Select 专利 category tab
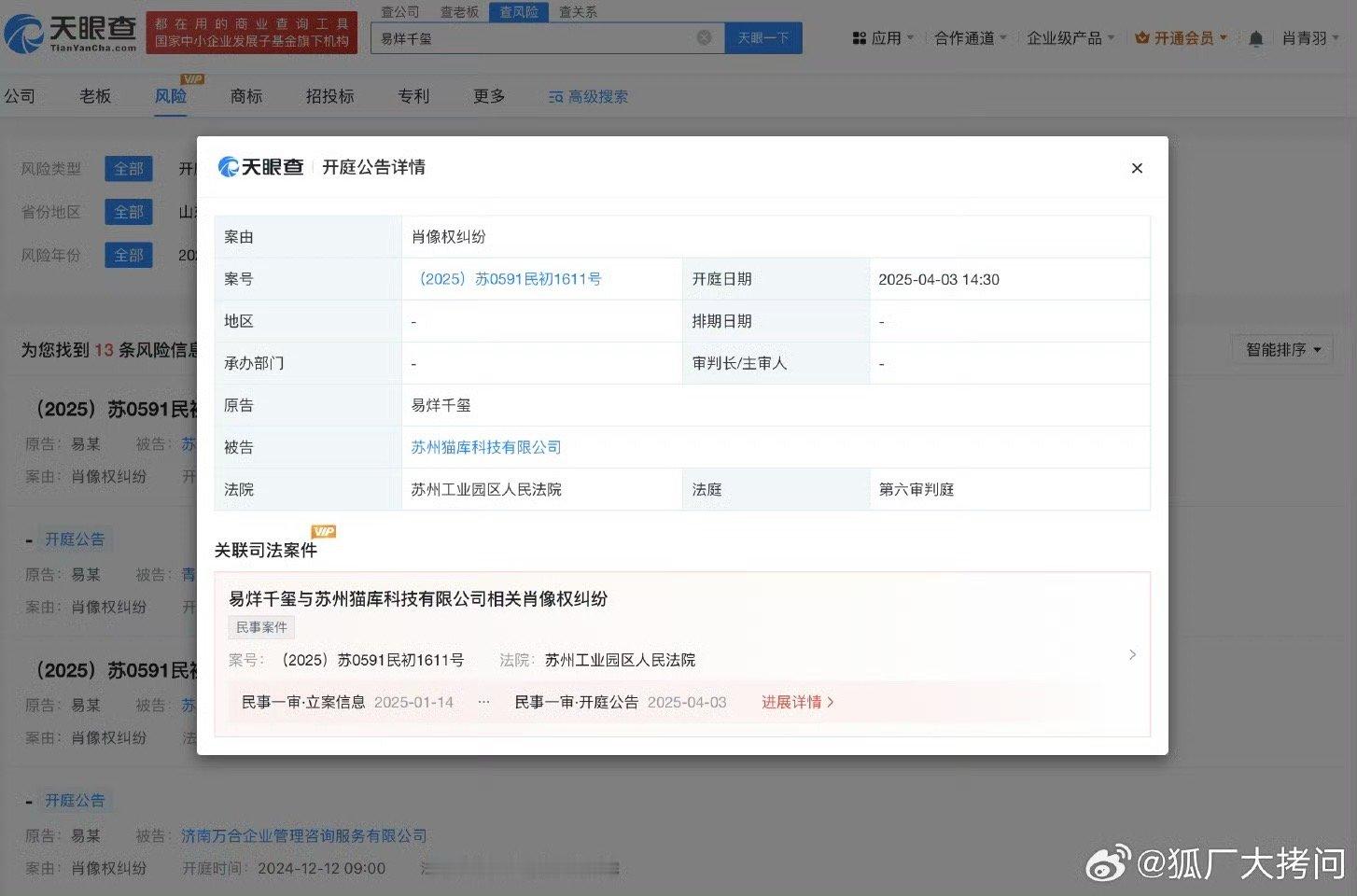The height and width of the screenshot is (896, 1357). pyautogui.click(x=413, y=96)
